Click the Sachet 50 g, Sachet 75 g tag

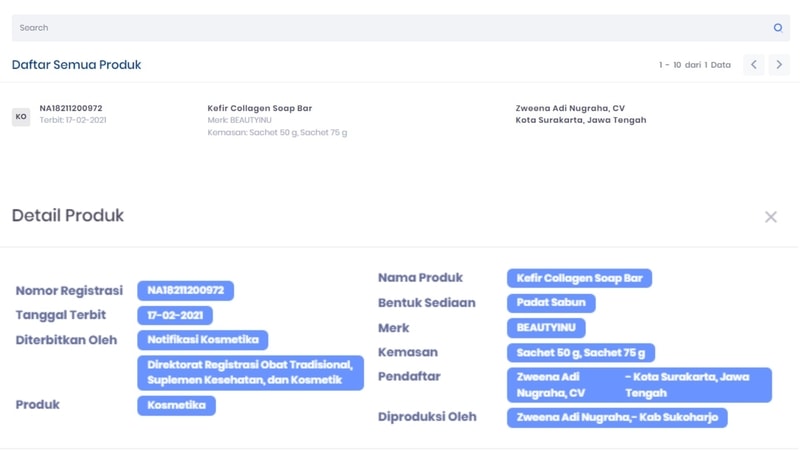pos(580,353)
